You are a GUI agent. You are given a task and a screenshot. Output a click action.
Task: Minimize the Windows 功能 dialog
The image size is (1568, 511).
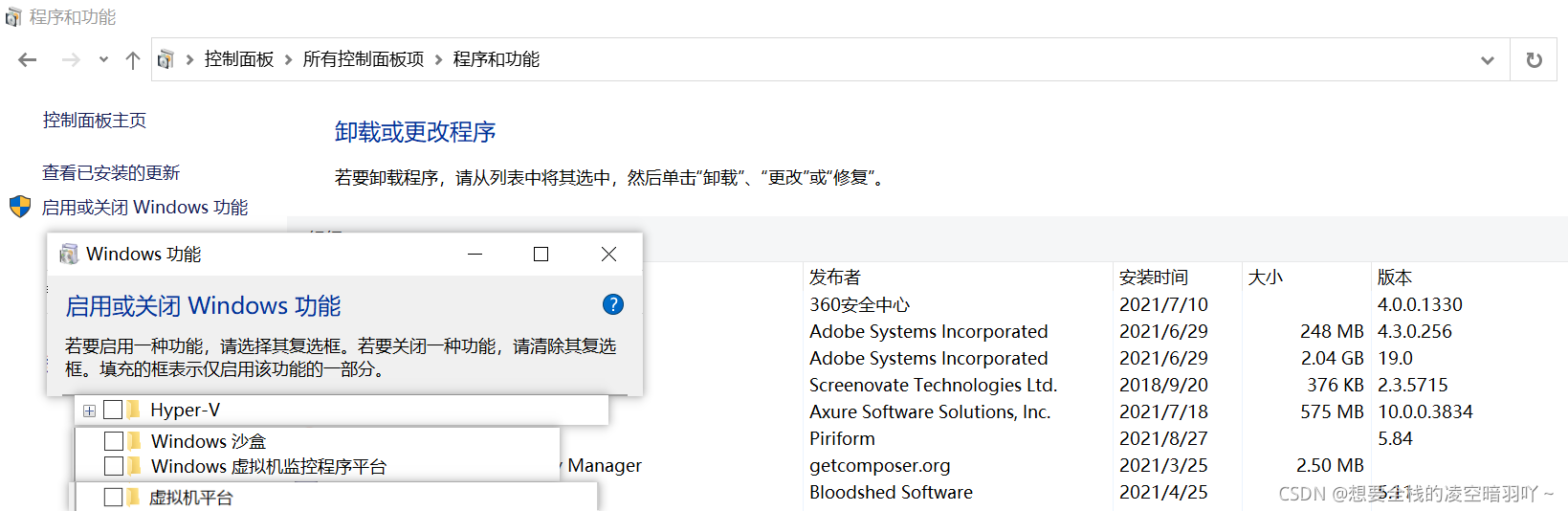[x=475, y=254]
